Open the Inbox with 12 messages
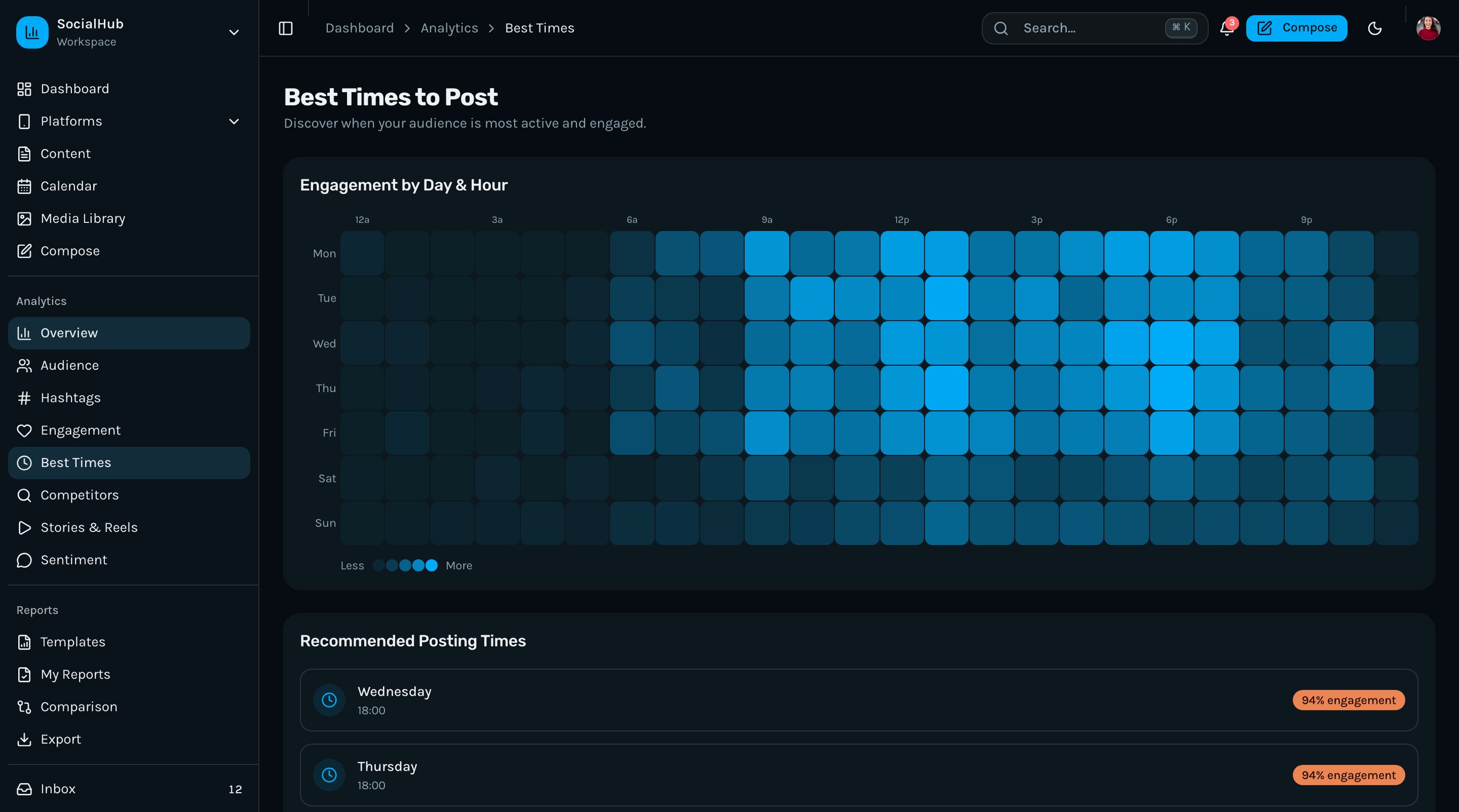Screen dimensions: 1459x812 coord(129,789)
